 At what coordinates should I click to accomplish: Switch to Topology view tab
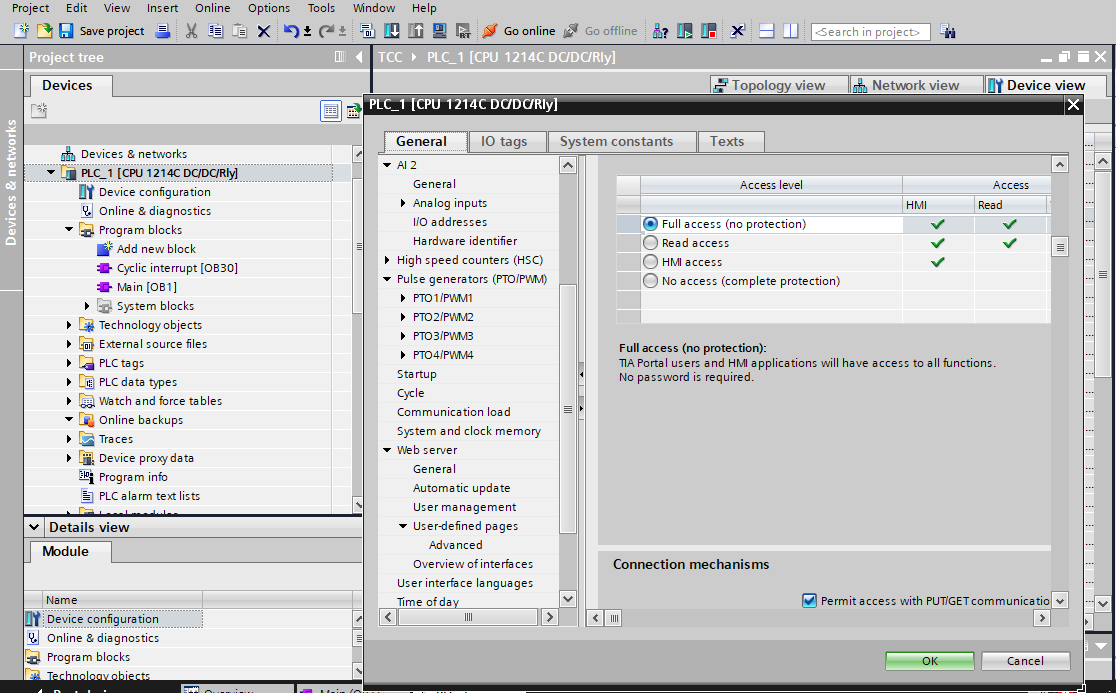tap(779, 85)
